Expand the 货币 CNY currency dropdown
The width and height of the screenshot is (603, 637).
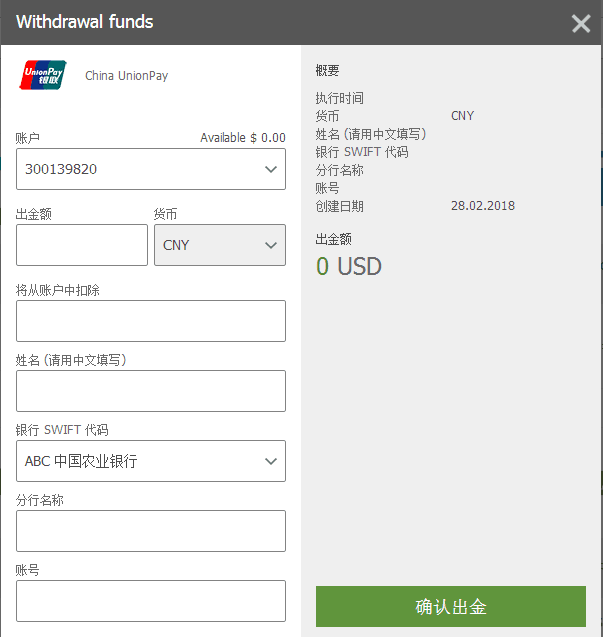(219, 245)
